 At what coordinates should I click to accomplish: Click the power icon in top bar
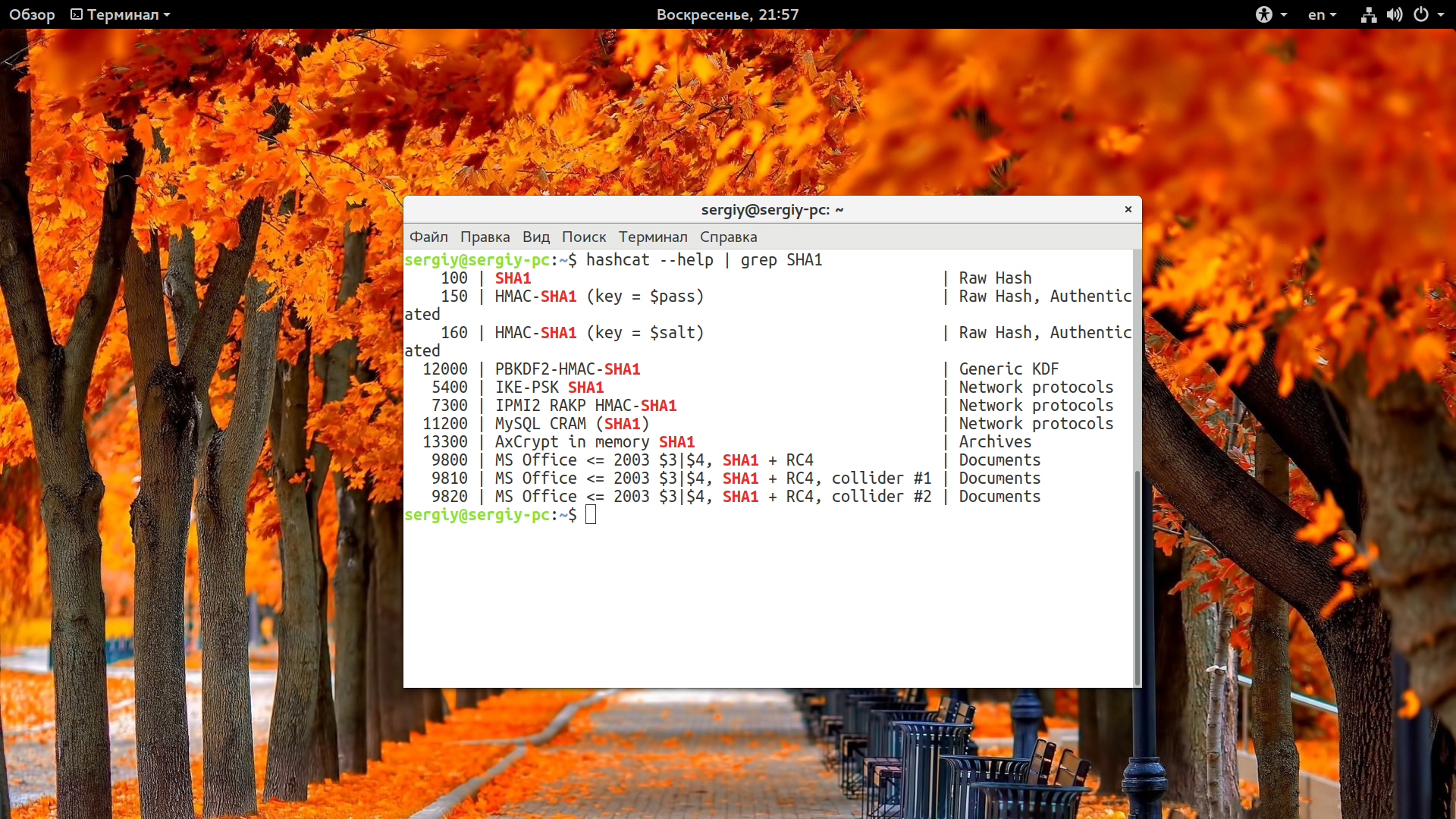coord(1421,14)
